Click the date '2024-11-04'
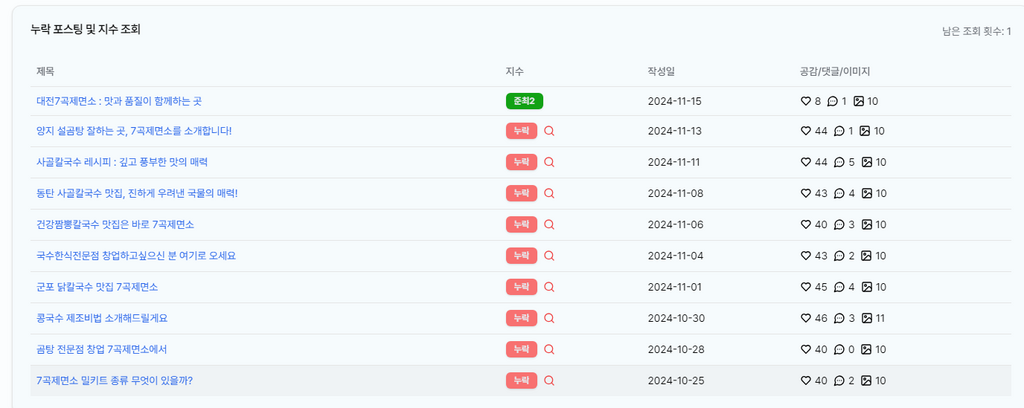1024x408 pixels. click(676, 256)
